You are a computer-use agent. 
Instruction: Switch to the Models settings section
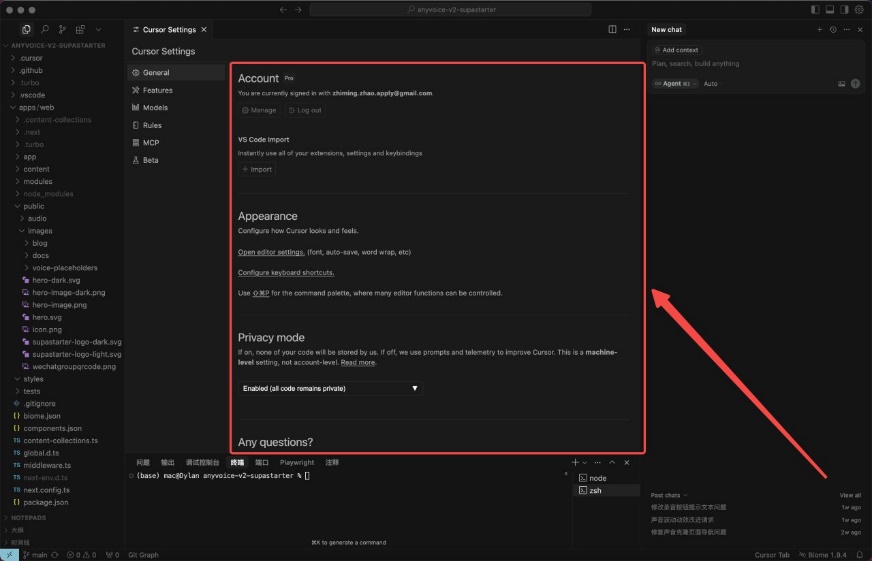click(155, 108)
